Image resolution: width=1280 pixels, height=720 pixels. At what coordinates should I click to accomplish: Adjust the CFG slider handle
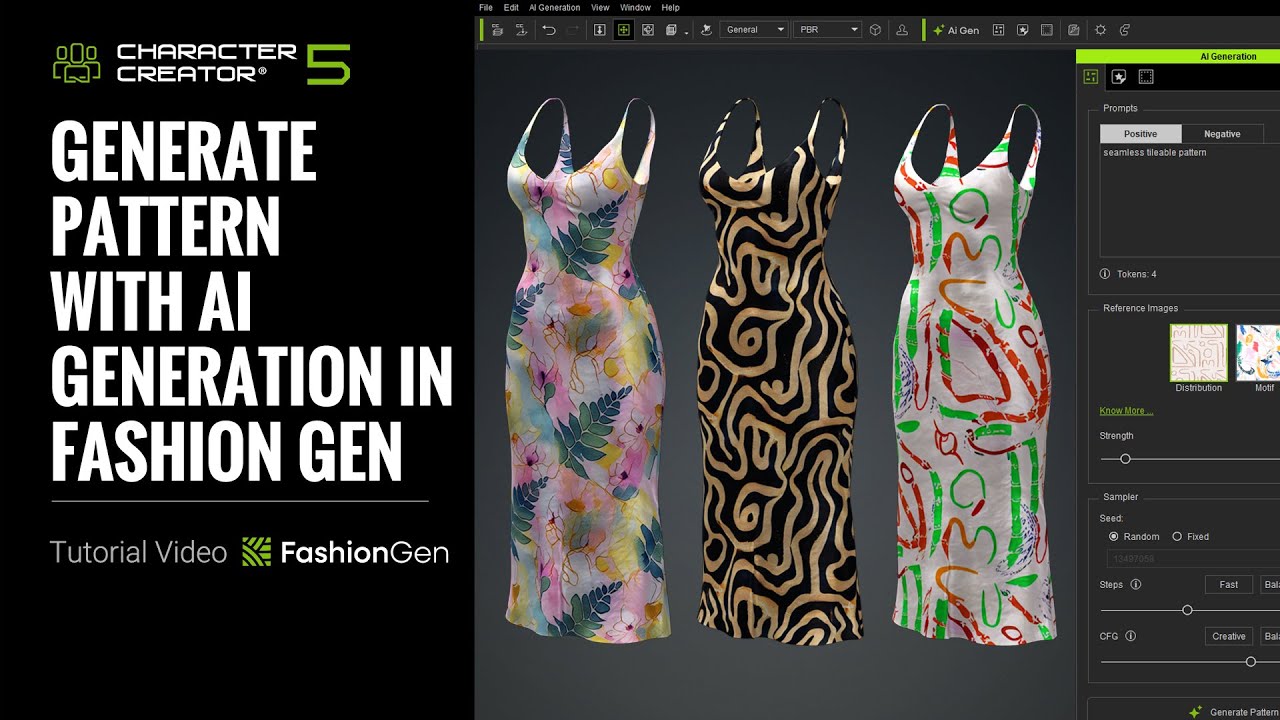click(1250, 661)
